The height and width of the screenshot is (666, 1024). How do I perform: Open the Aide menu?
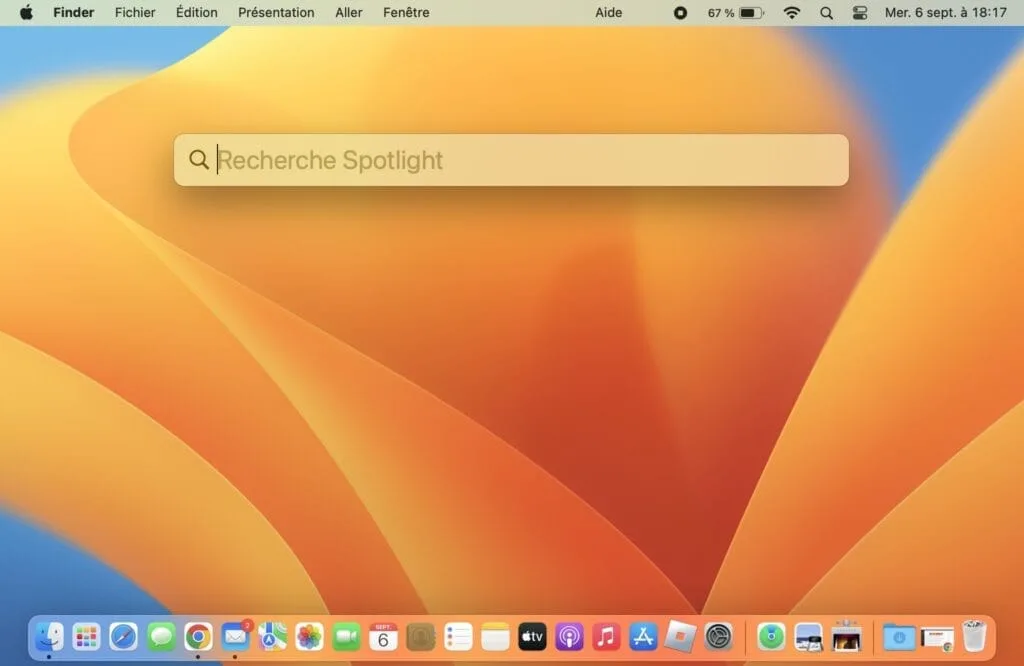coord(608,13)
